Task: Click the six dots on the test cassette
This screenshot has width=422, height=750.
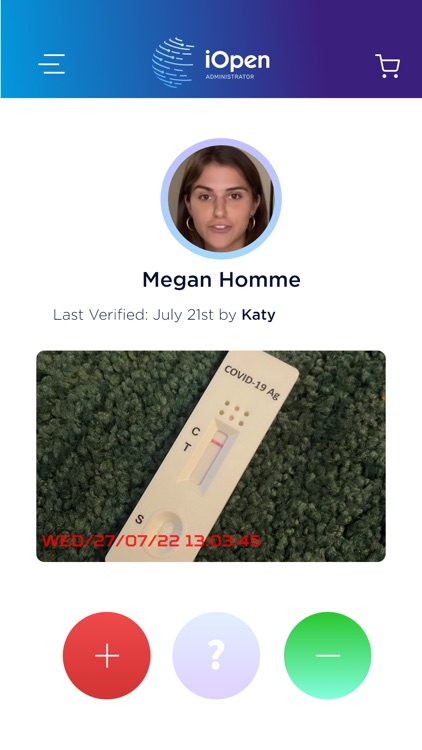Action: click(234, 411)
